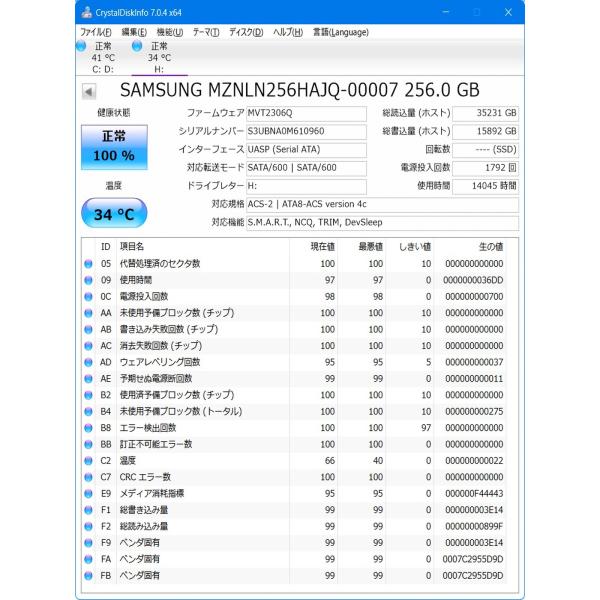Click the 34 °C temperature button
This screenshot has width=600, height=600.
point(114,213)
